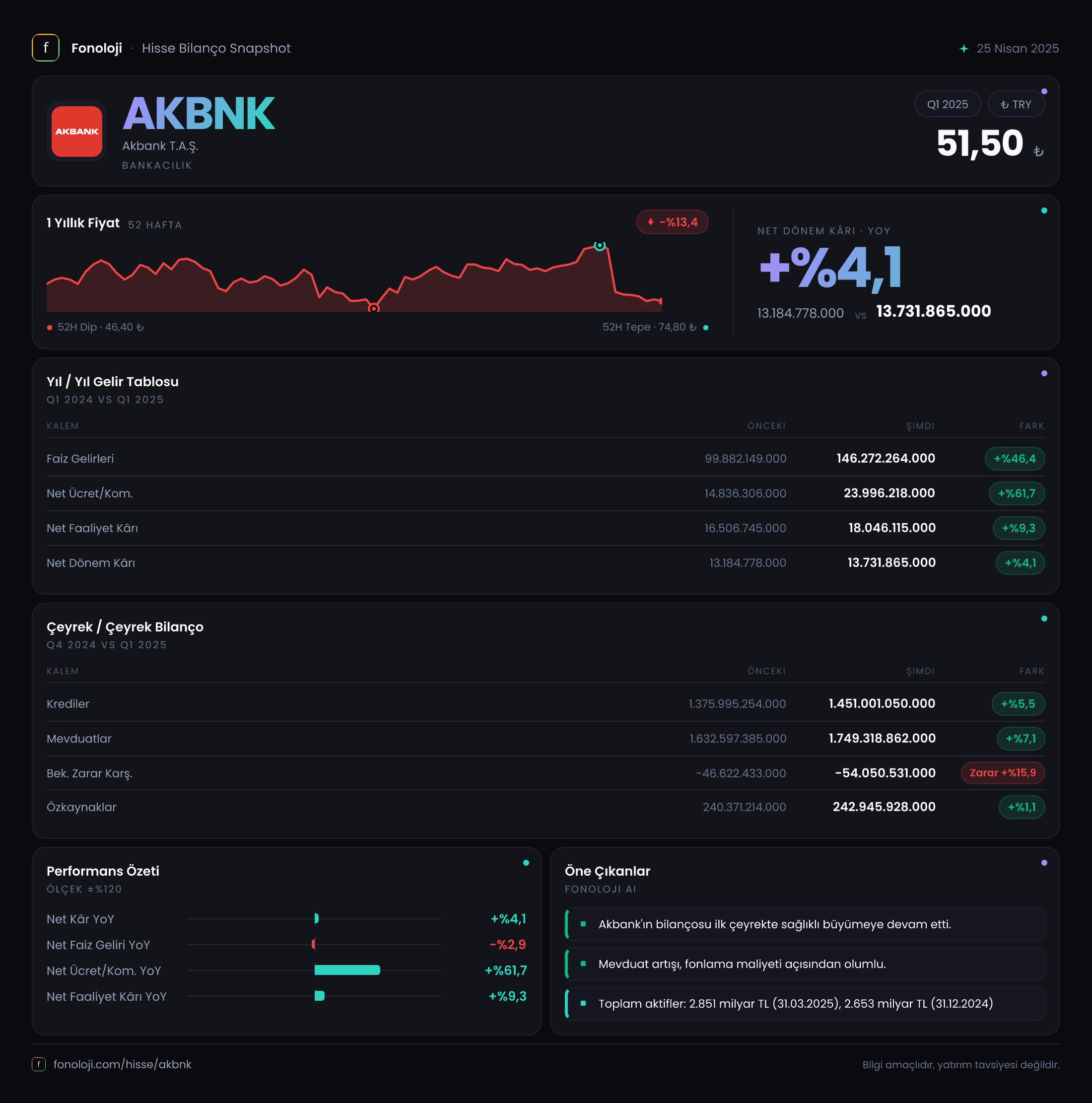Screen dimensions: 1092x1103
Task: Click the "Yıl / Yıl Gelir Tablosu" heading
Action: pos(113,382)
